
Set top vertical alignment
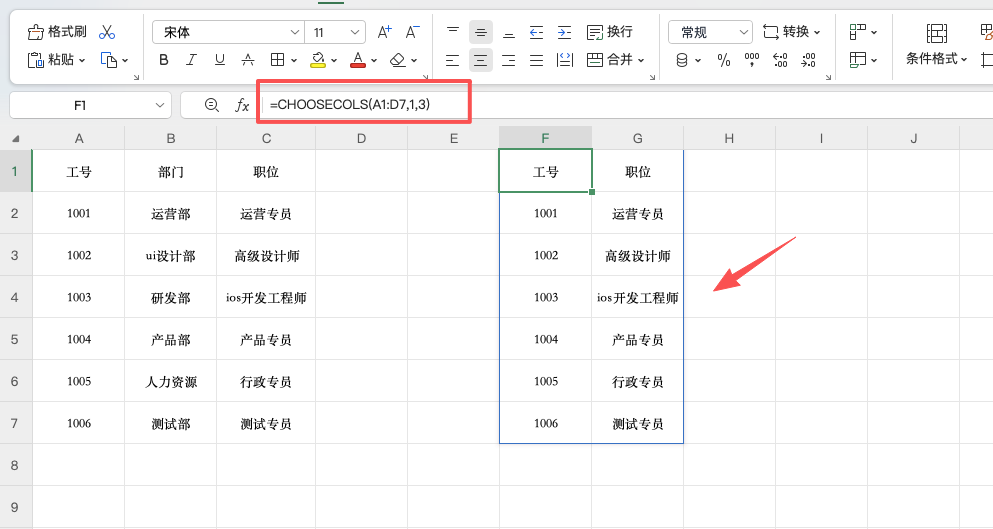(453, 32)
